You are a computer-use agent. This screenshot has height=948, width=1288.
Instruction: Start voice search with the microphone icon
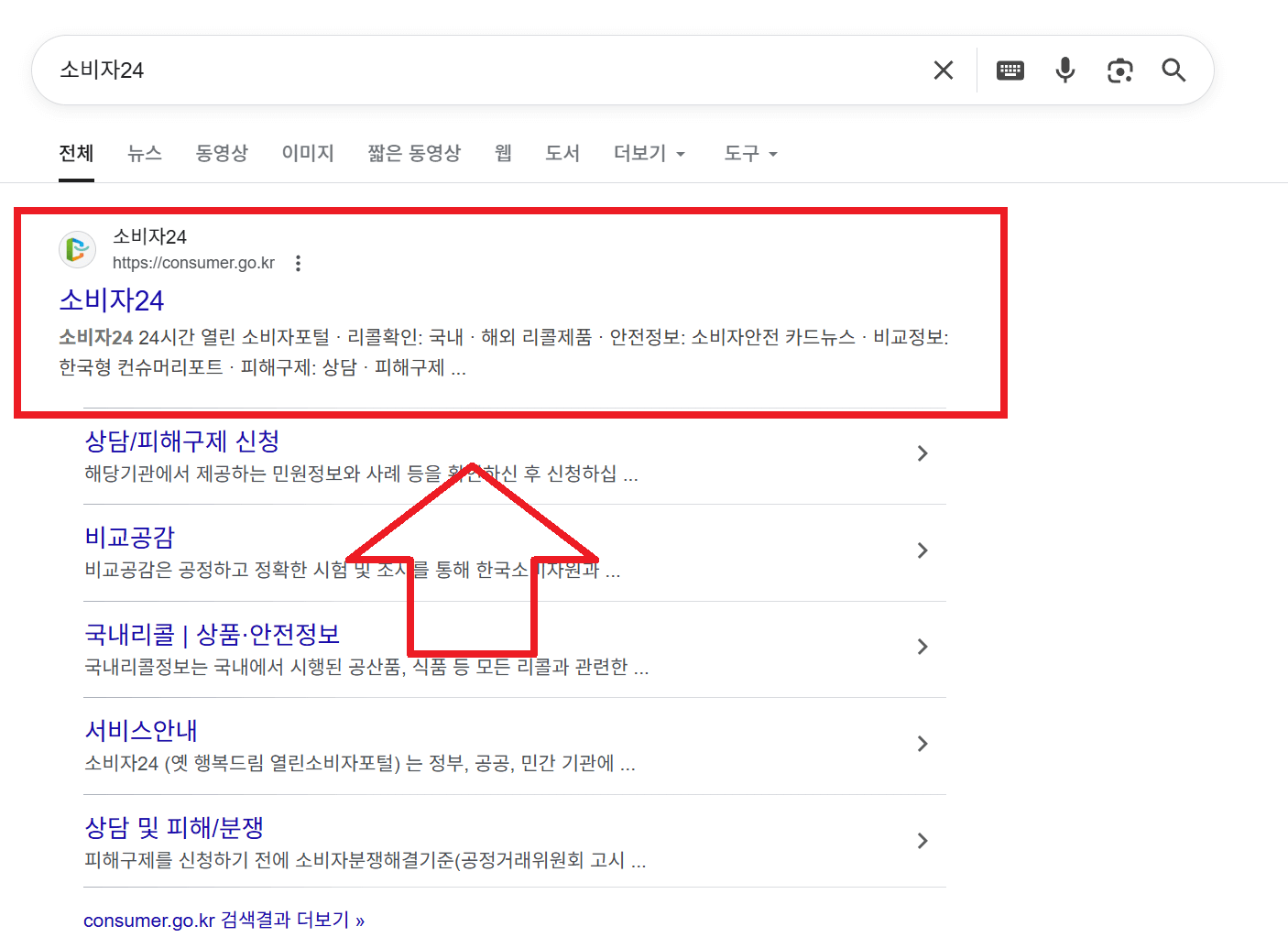1064,70
